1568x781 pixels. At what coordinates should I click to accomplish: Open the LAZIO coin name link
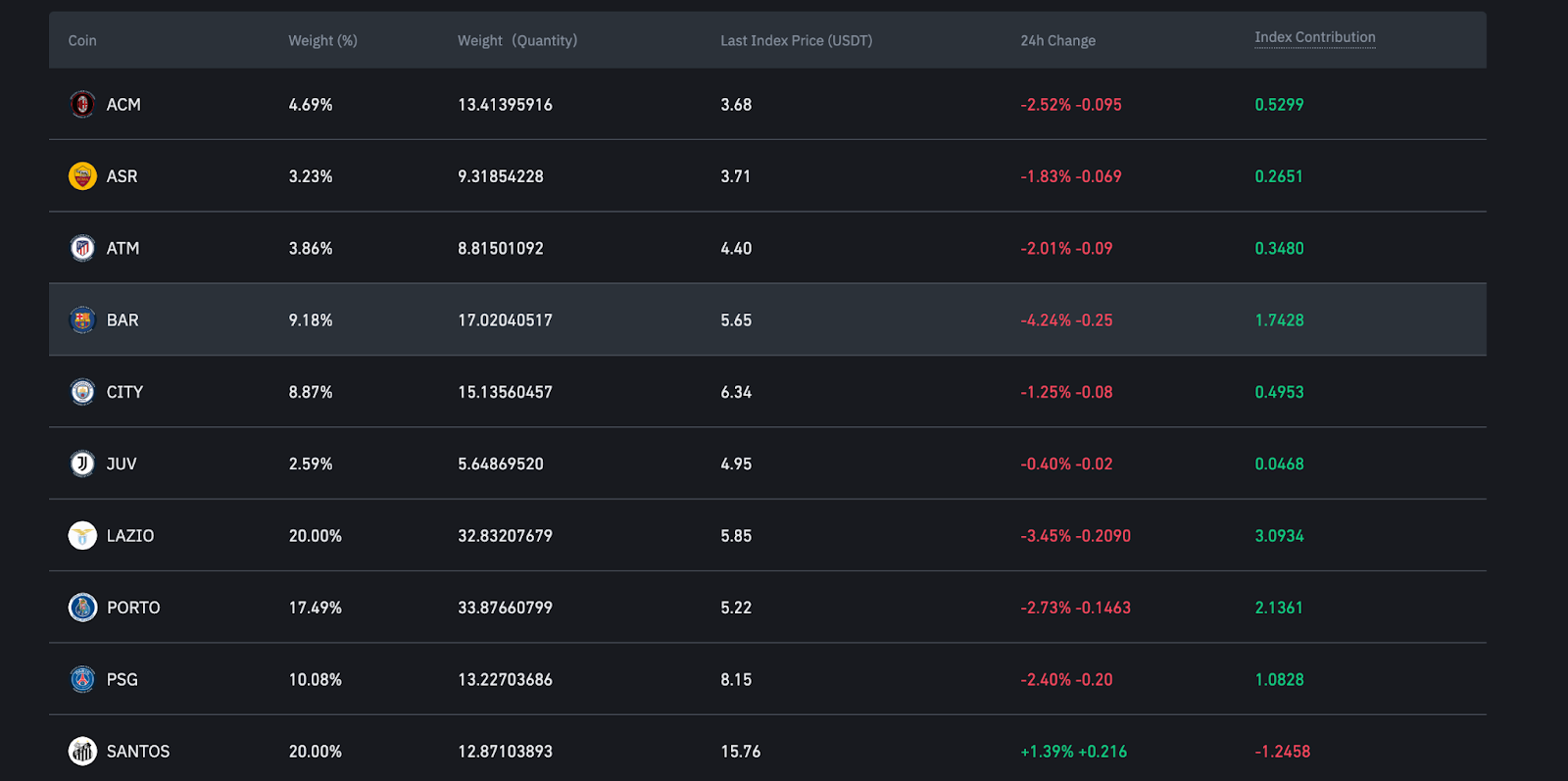pos(130,536)
